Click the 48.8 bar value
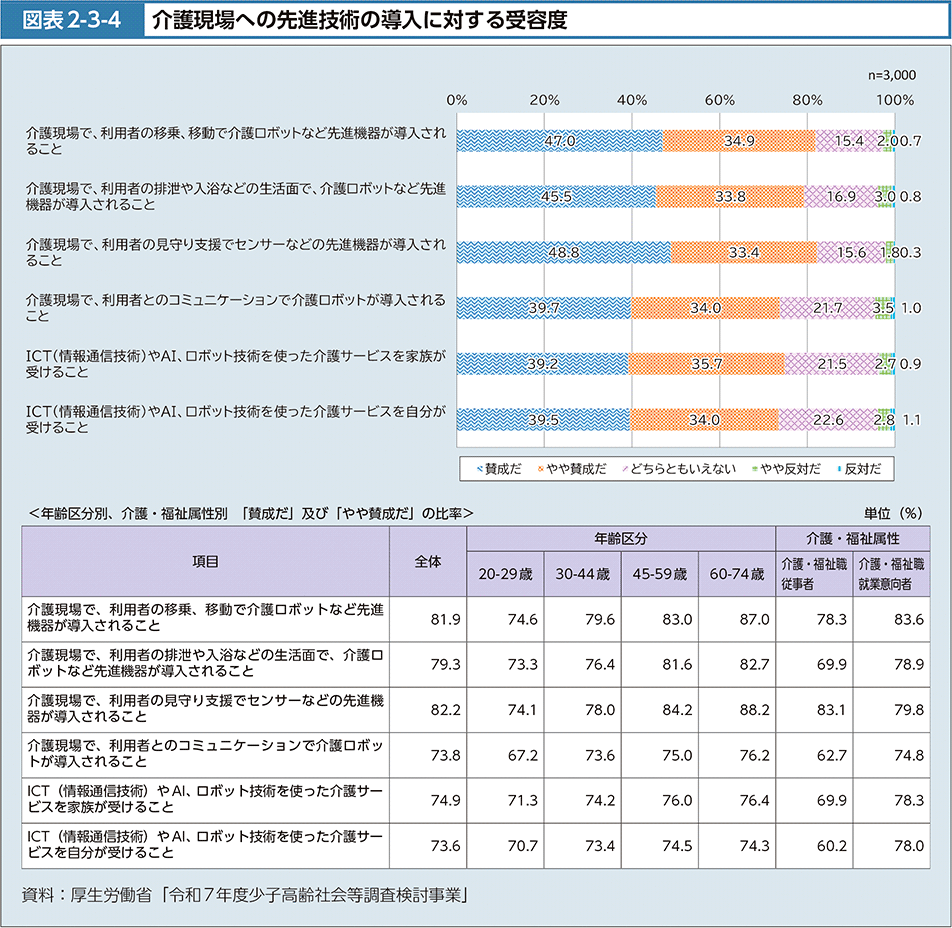 (563, 253)
